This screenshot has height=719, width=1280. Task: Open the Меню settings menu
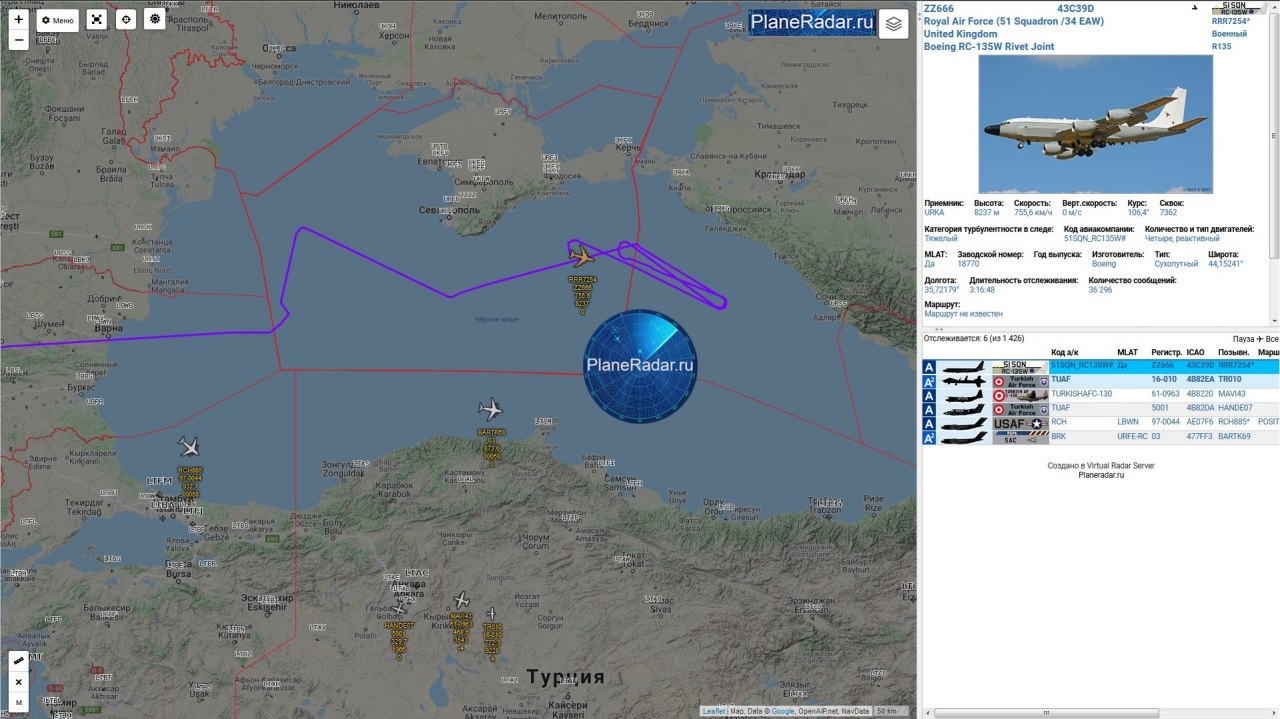point(58,20)
